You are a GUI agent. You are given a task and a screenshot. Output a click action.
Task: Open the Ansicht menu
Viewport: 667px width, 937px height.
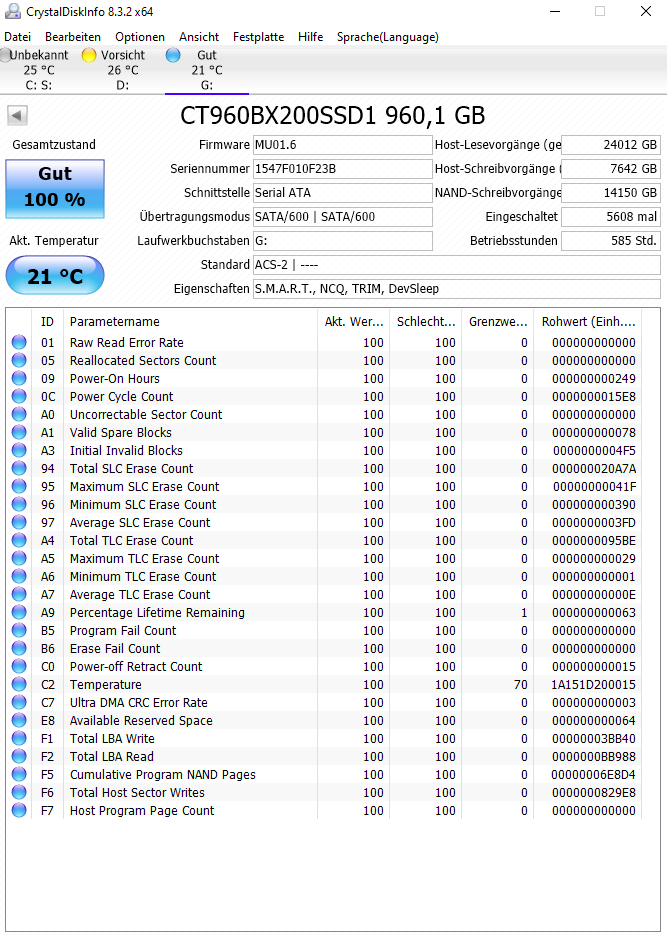coord(199,37)
